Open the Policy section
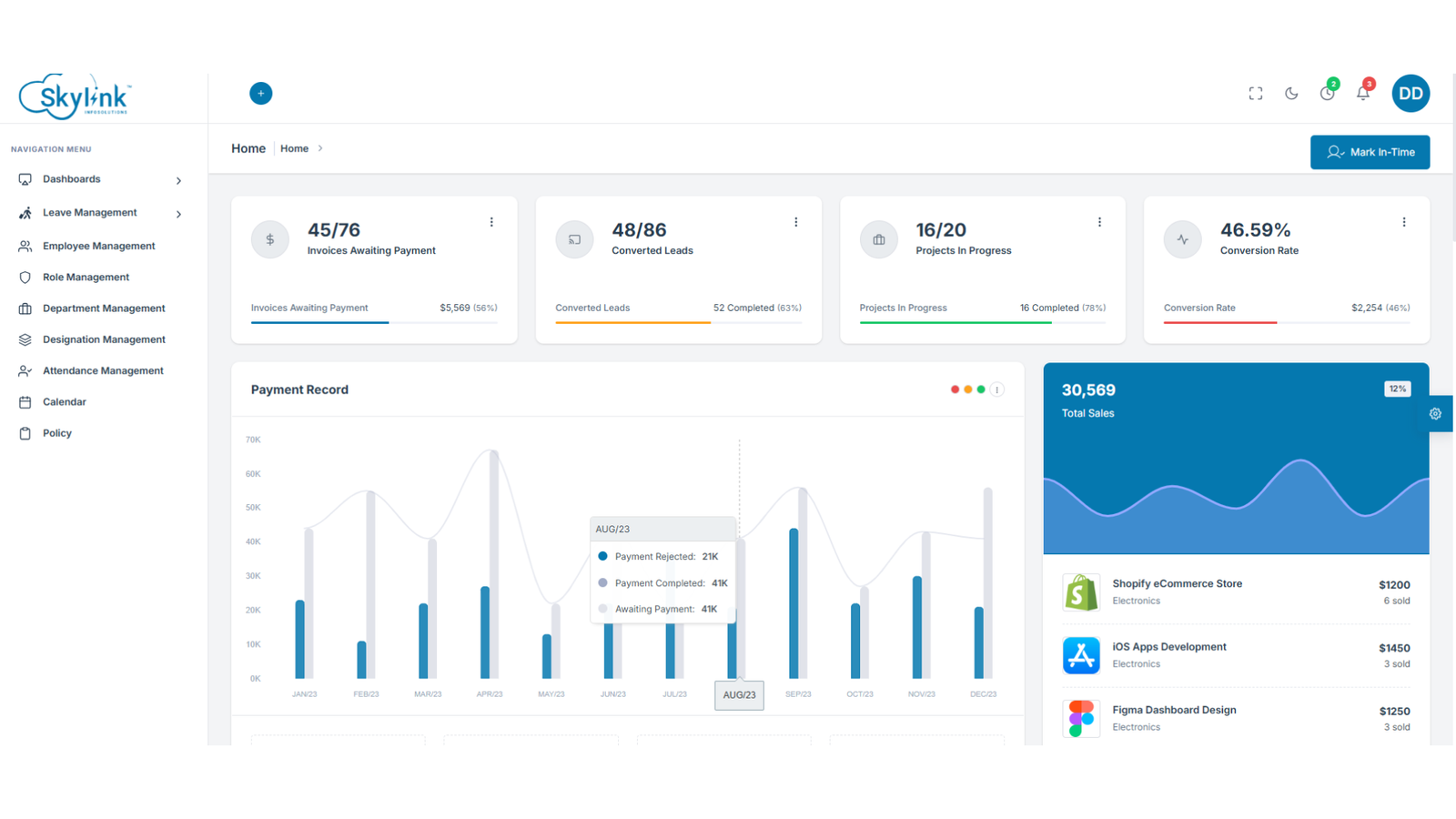Viewport: 1456px width, 819px height. click(x=56, y=432)
